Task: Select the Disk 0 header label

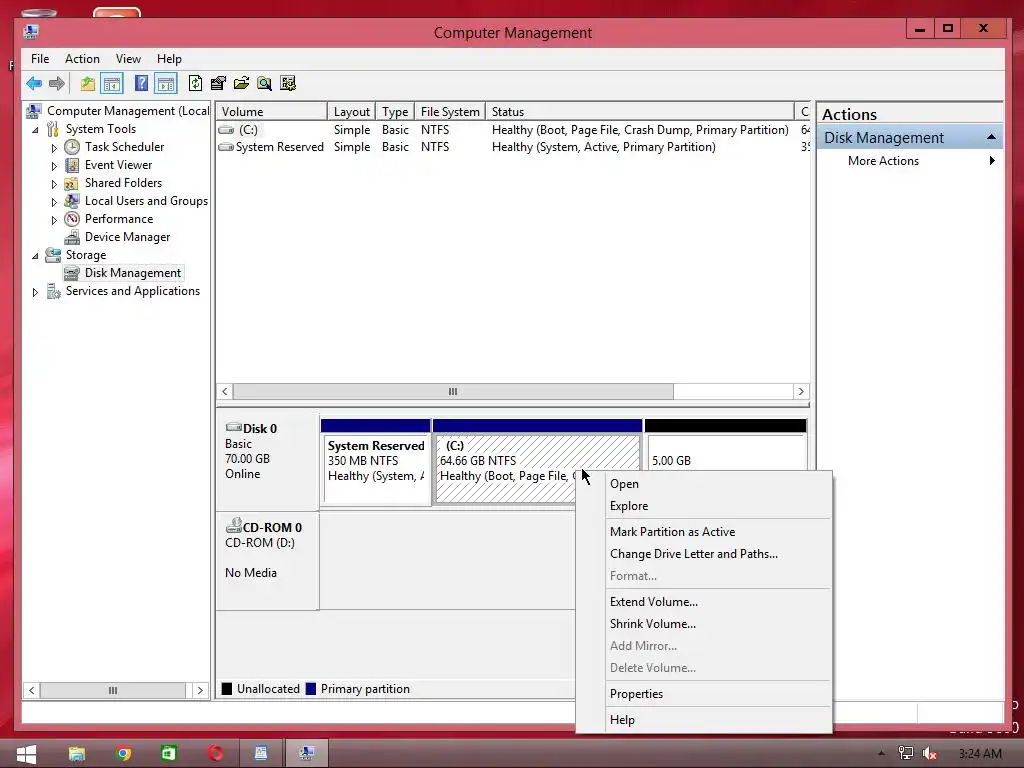Action: [x=260, y=428]
